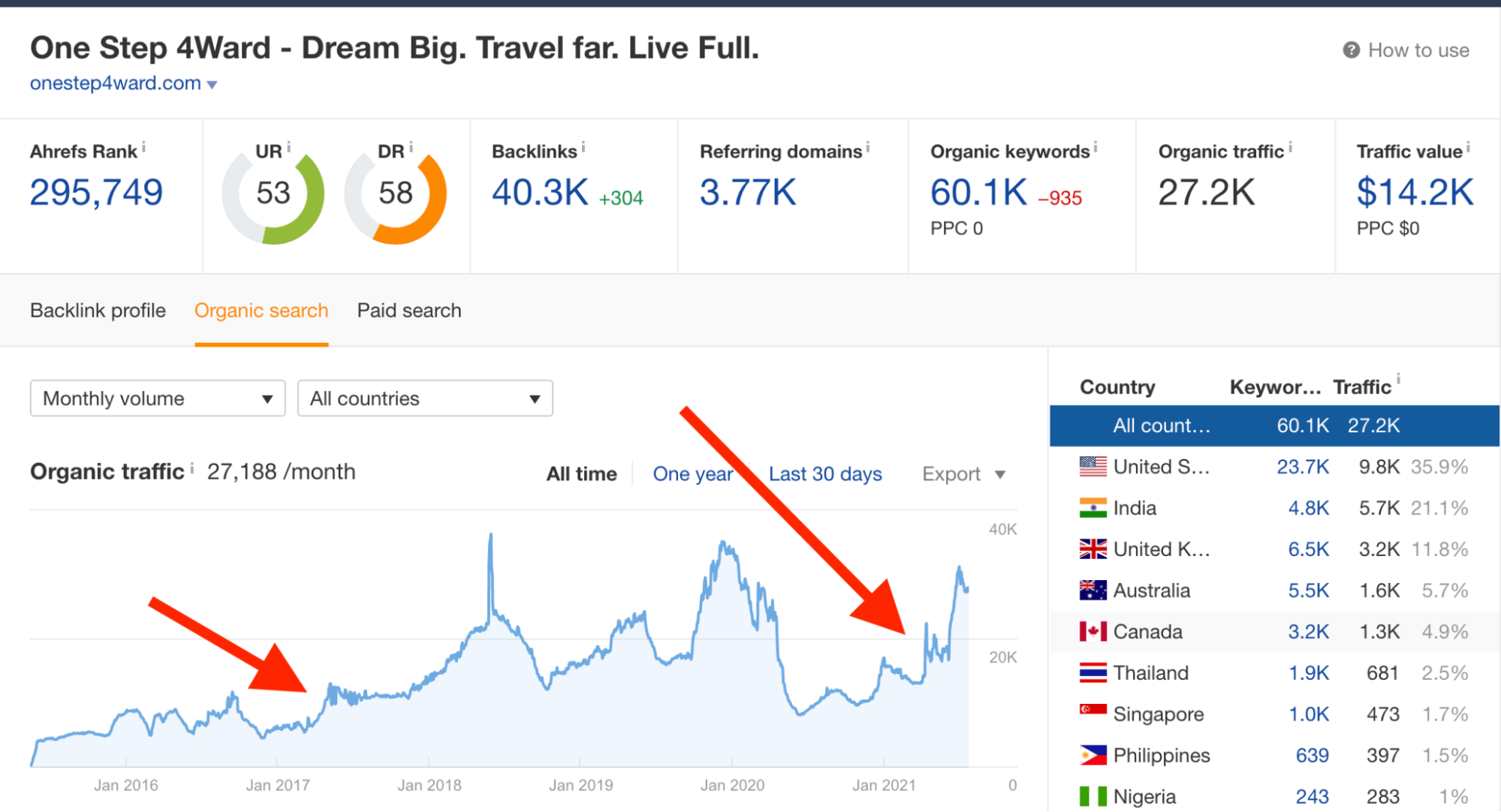This screenshot has height=812, width=1501.
Task: Click the United States flag icon
Action: (x=1093, y=466)
